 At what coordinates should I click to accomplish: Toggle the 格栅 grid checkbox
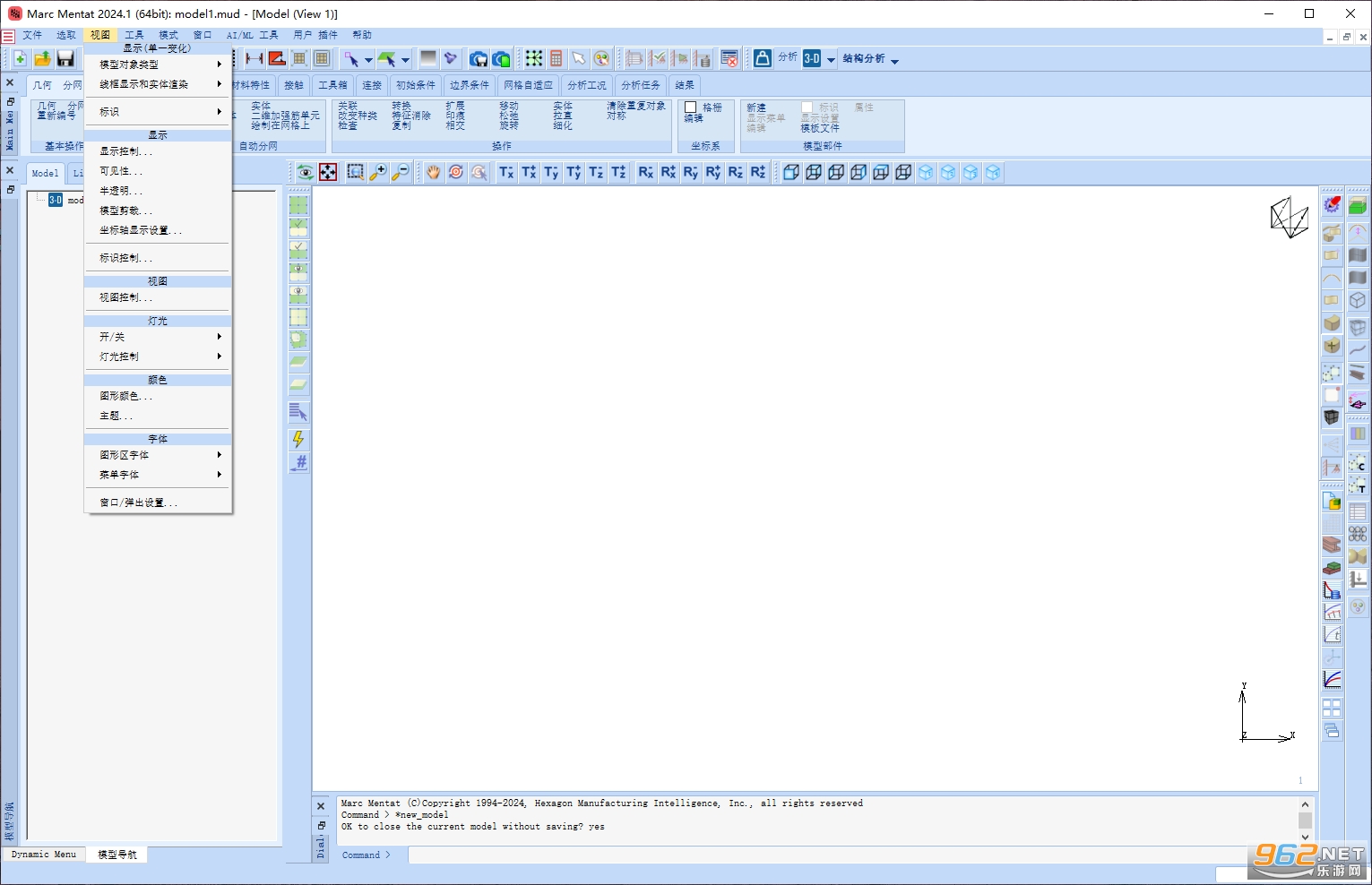(691, 107)
